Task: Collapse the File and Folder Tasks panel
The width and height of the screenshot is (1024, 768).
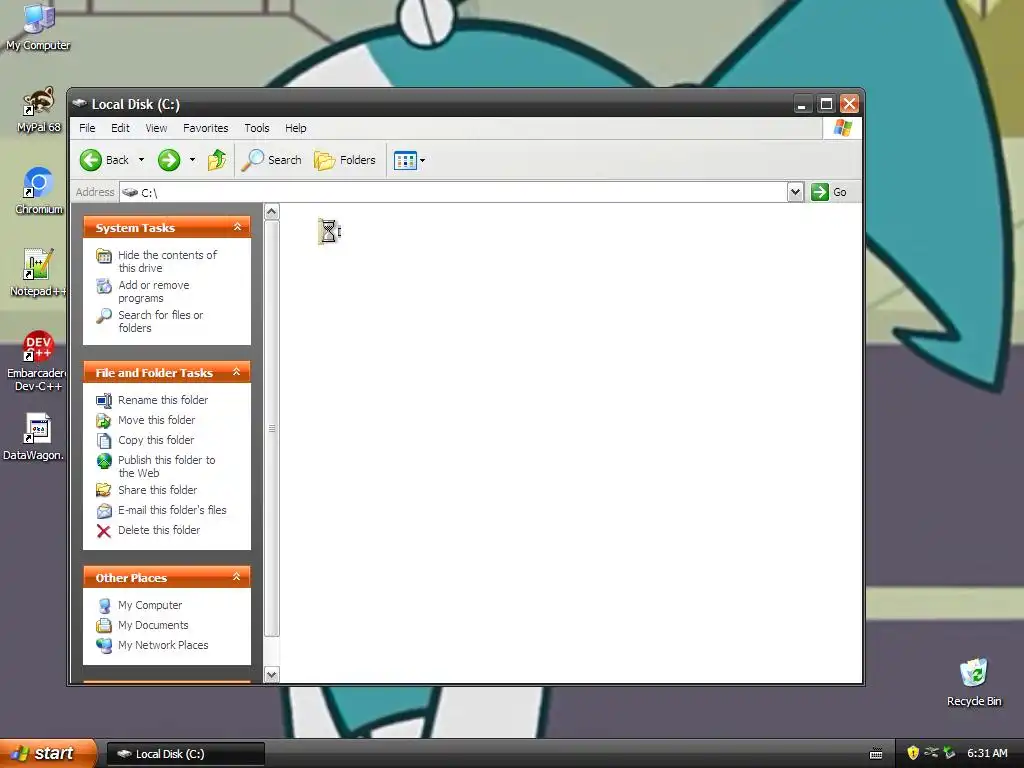Action: point(237,372)
